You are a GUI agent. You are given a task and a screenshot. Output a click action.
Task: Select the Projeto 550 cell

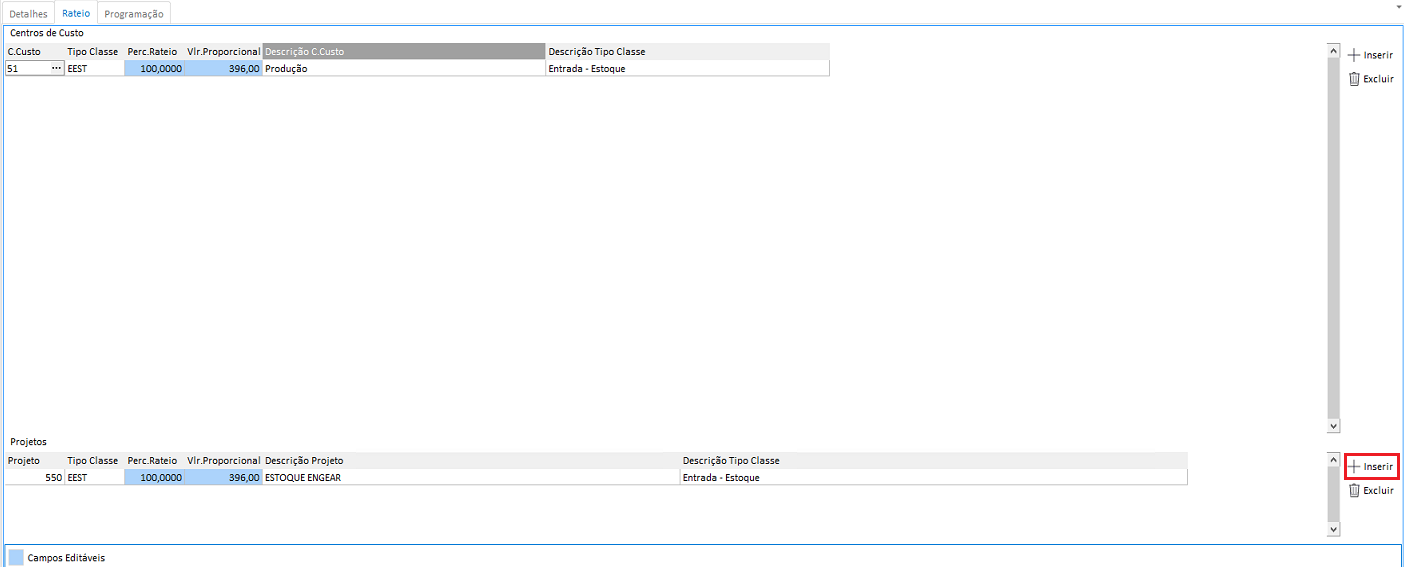click(x=34, y=478)
